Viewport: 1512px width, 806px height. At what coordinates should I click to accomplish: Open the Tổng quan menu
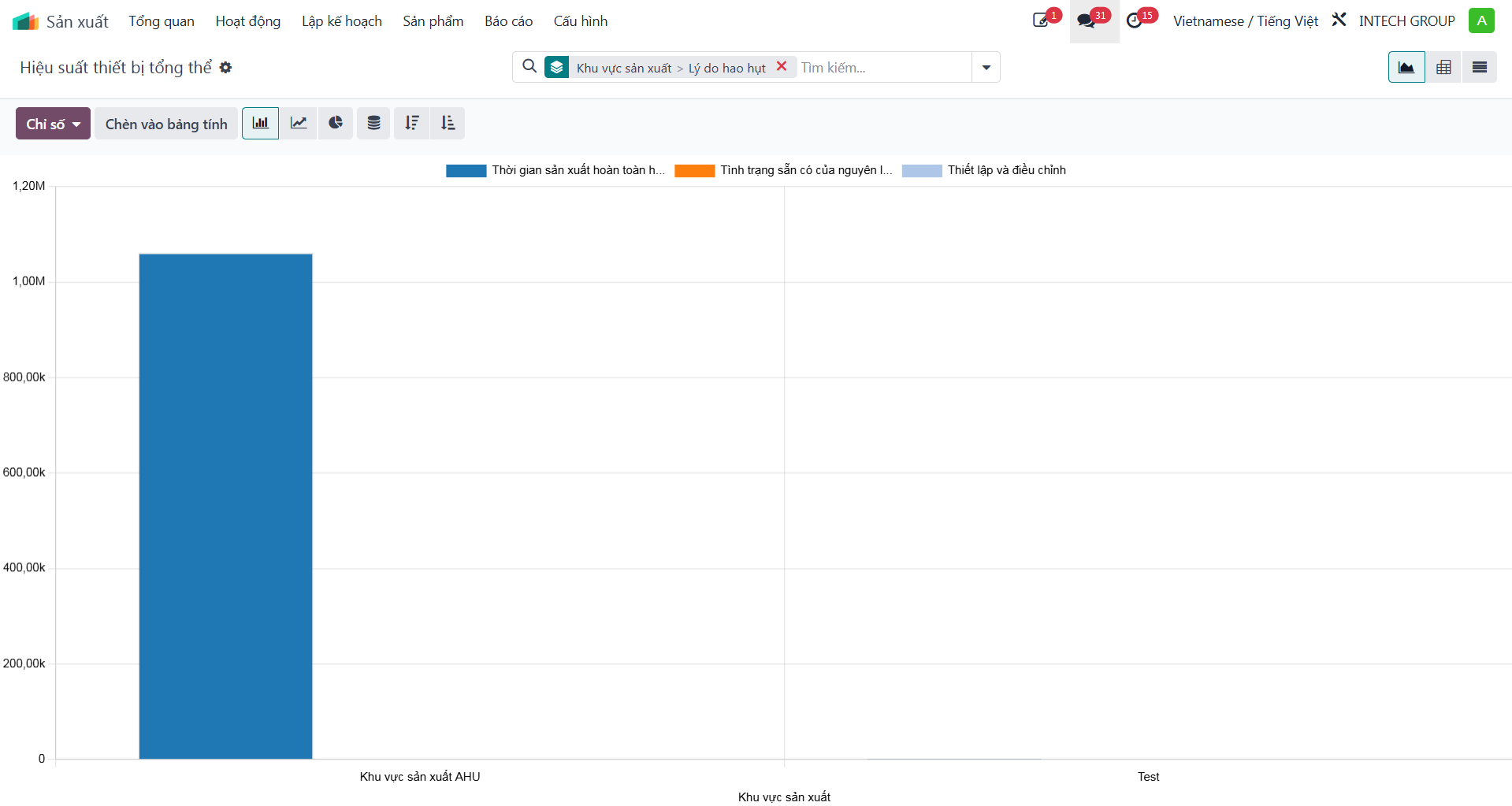[x=162, y=21]
